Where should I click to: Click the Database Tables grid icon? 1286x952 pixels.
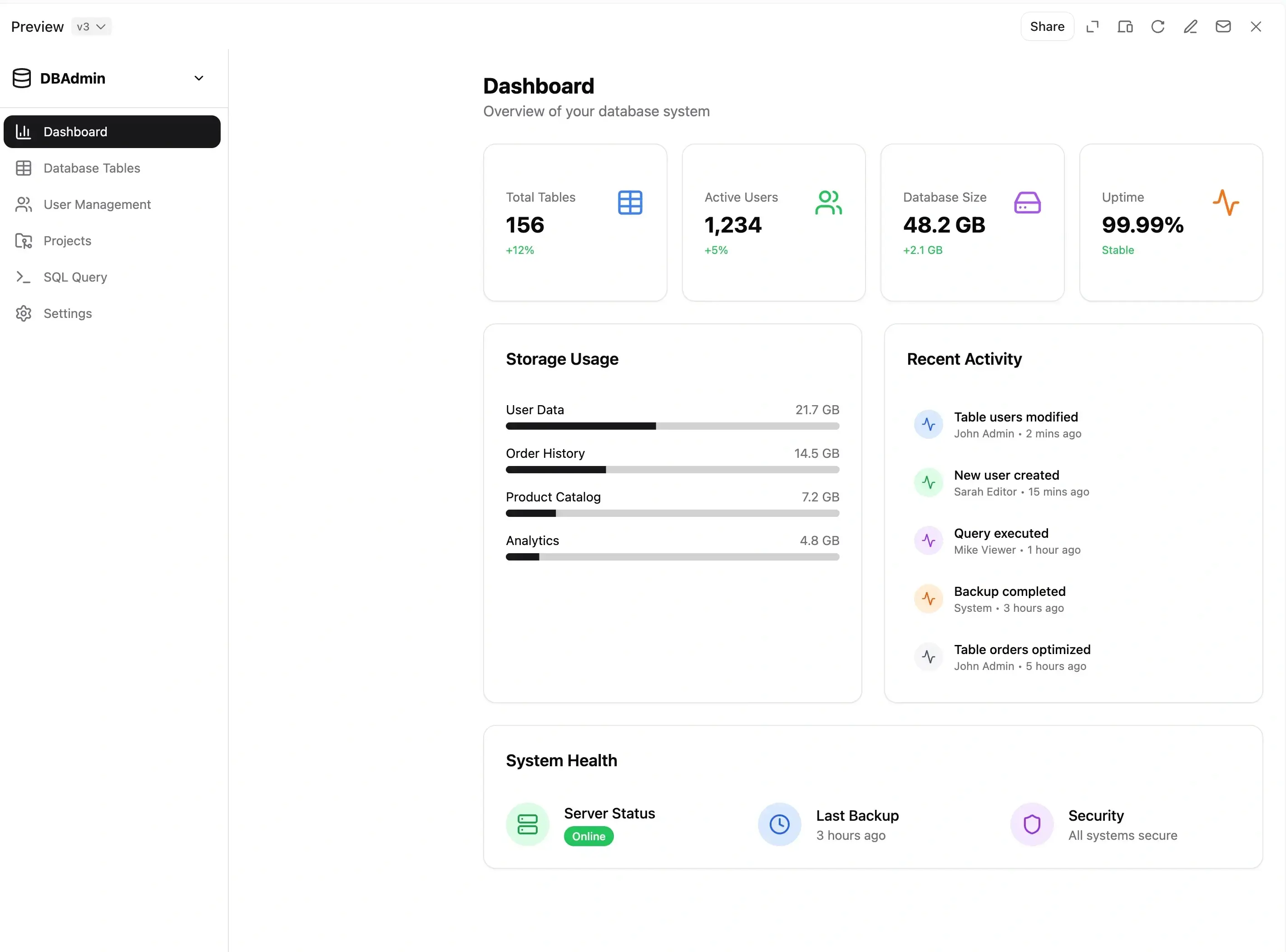click(x=23, y=168)
